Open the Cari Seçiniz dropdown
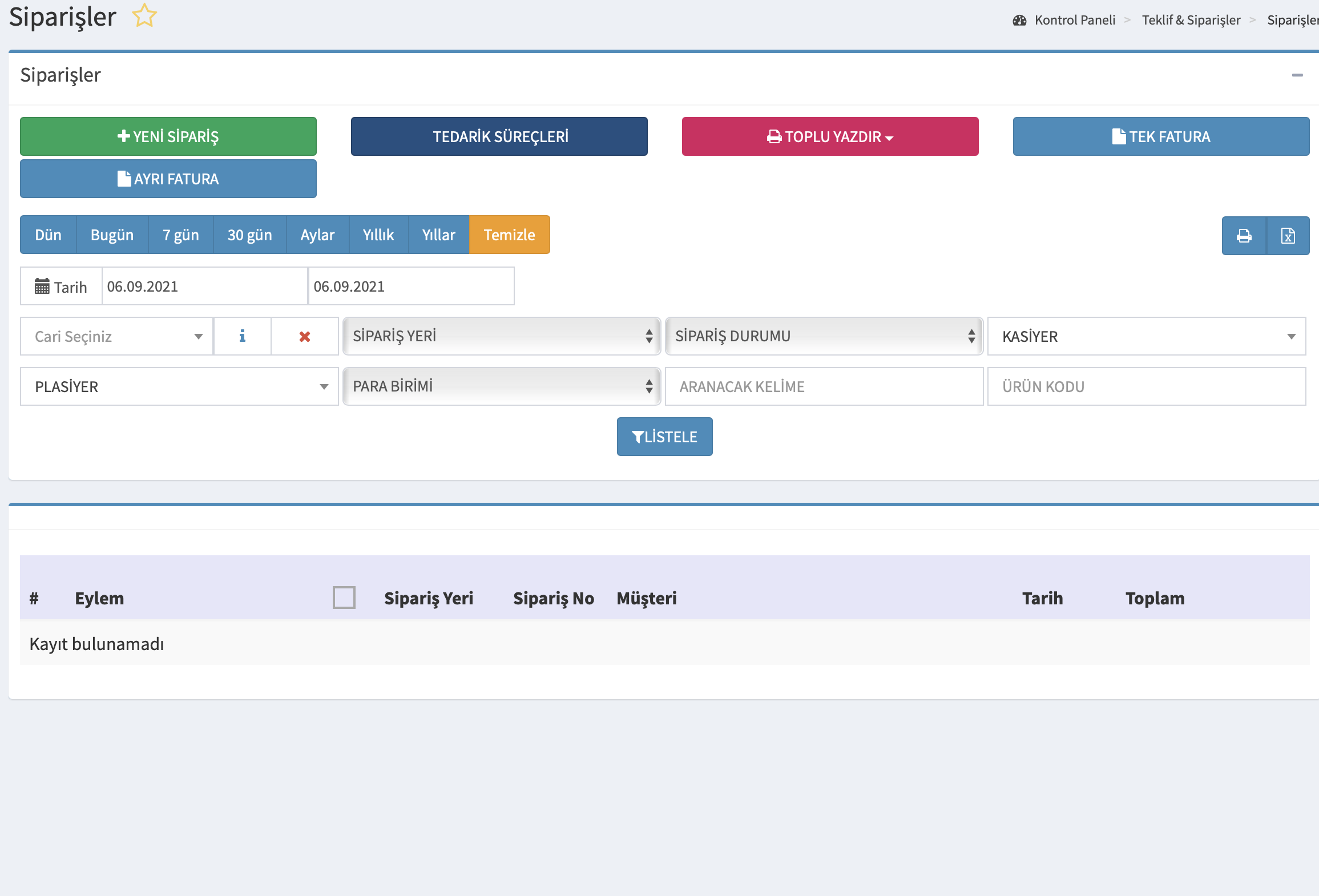Viewport: 1319px width, 896px height. coord(117,336)
